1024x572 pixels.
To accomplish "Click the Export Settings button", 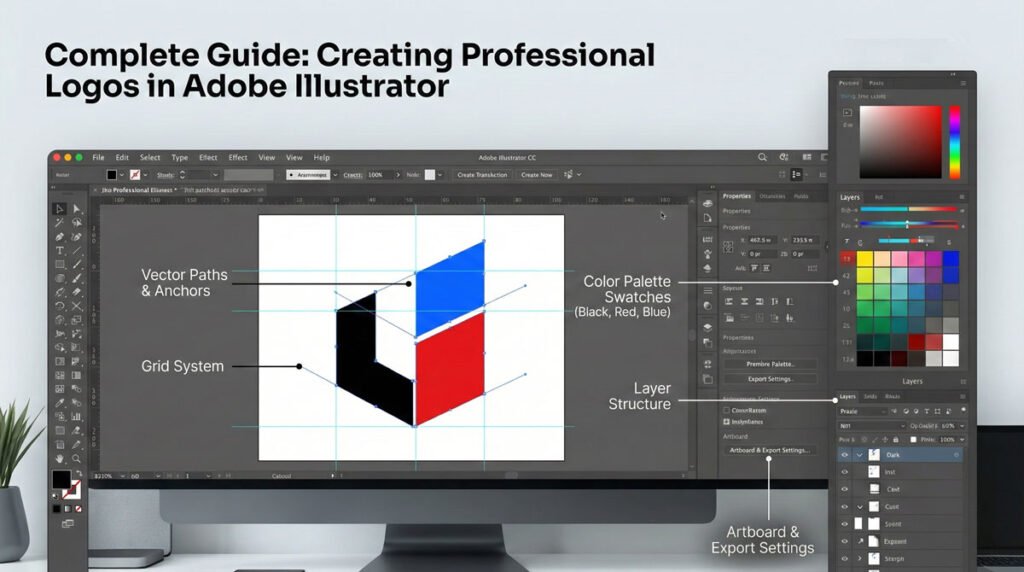I will click(769, 379).
